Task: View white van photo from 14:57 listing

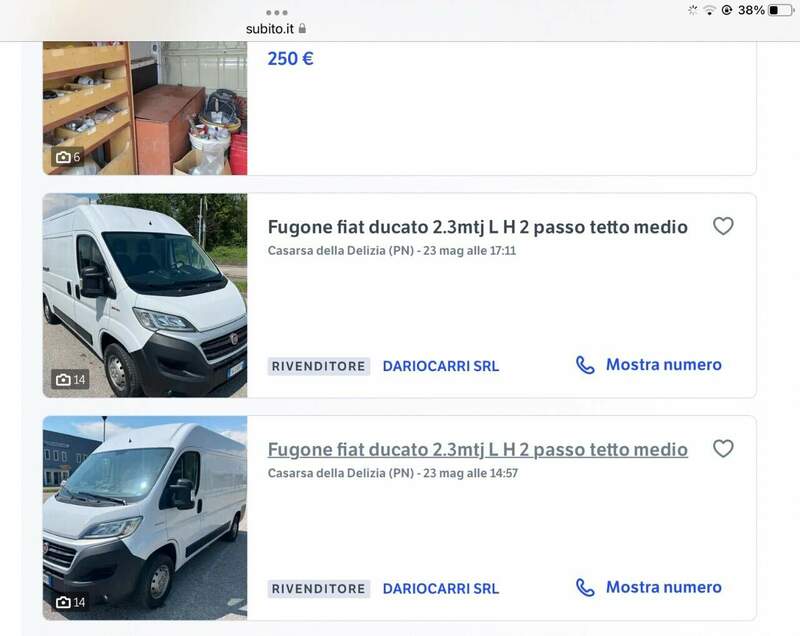Action: point(145,518)
